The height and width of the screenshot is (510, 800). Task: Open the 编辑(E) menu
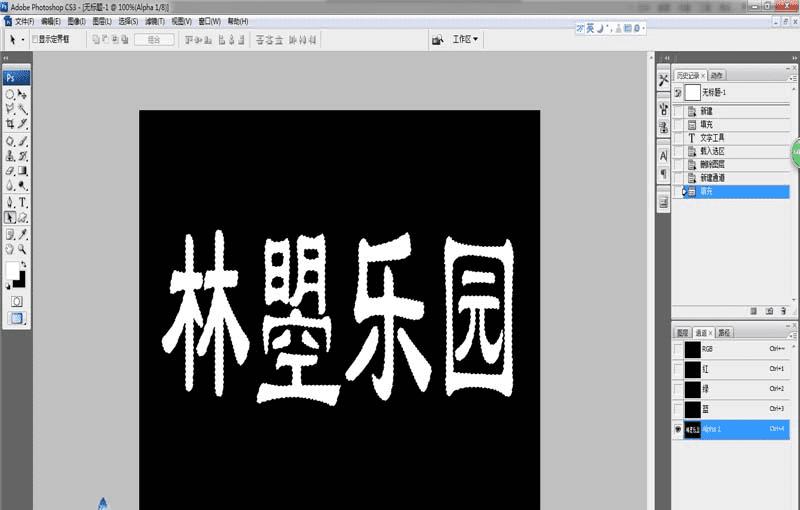[51, 21]
